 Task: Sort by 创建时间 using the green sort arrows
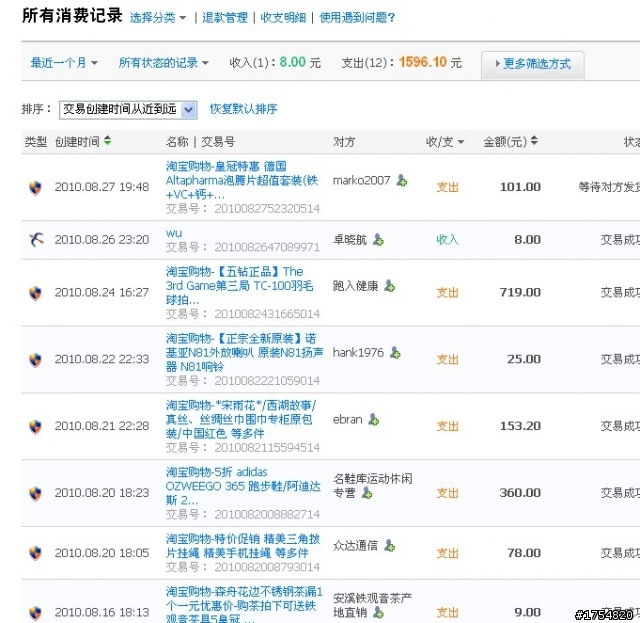(x=107, y=141)
